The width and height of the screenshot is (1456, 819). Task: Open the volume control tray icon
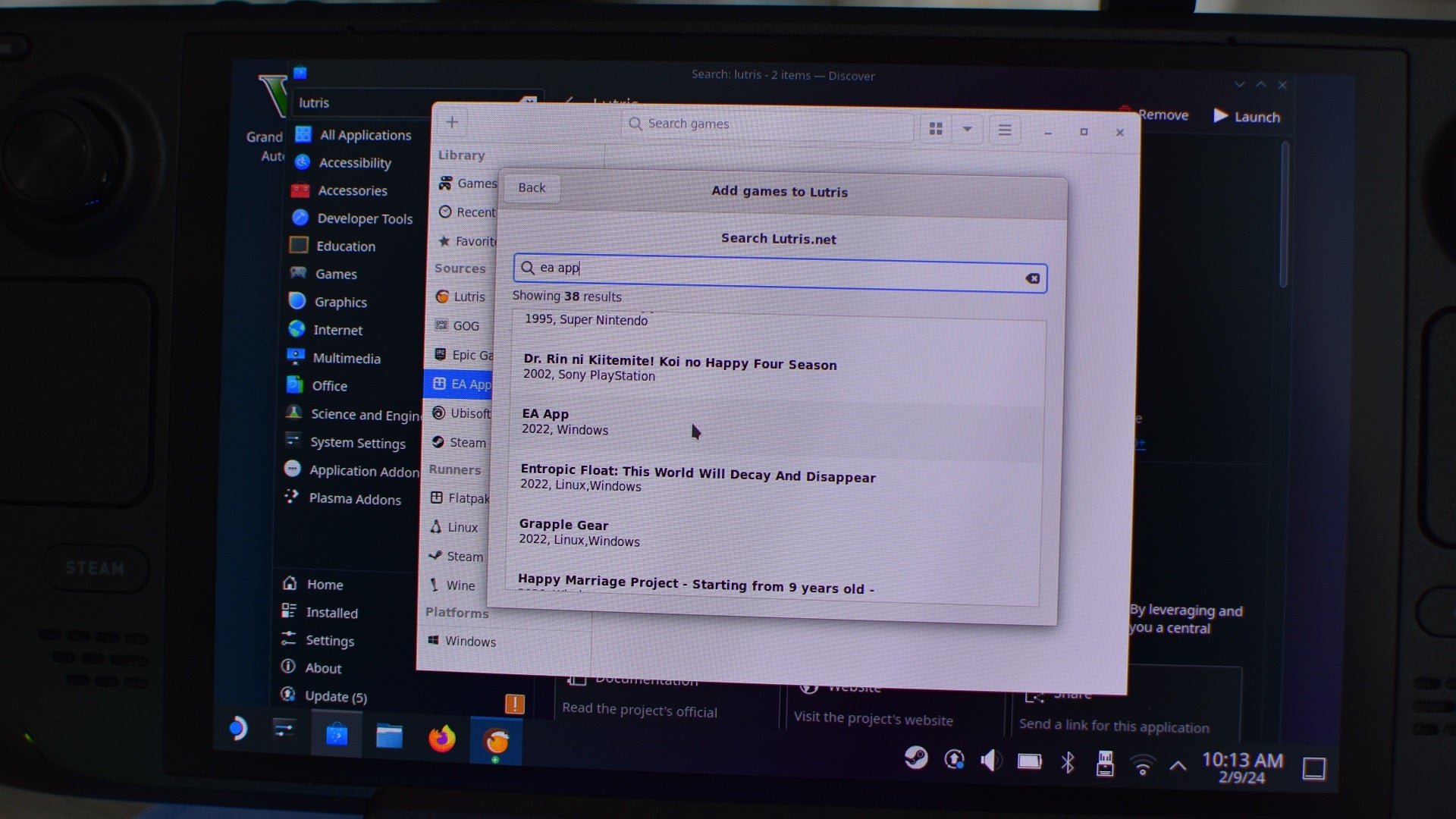990,761
